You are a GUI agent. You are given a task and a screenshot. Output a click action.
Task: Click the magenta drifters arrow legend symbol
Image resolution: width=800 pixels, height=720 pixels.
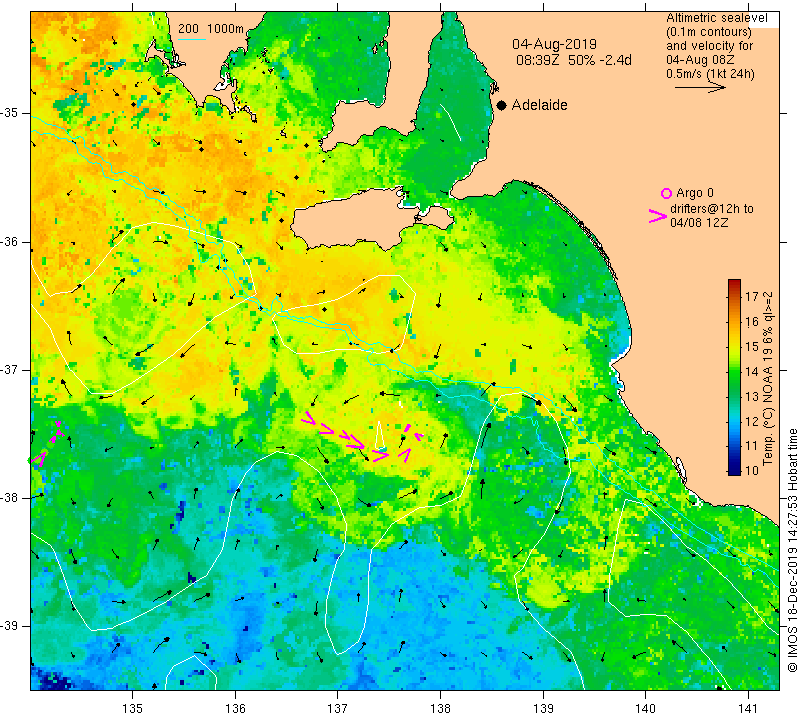[x=658, y=216]
